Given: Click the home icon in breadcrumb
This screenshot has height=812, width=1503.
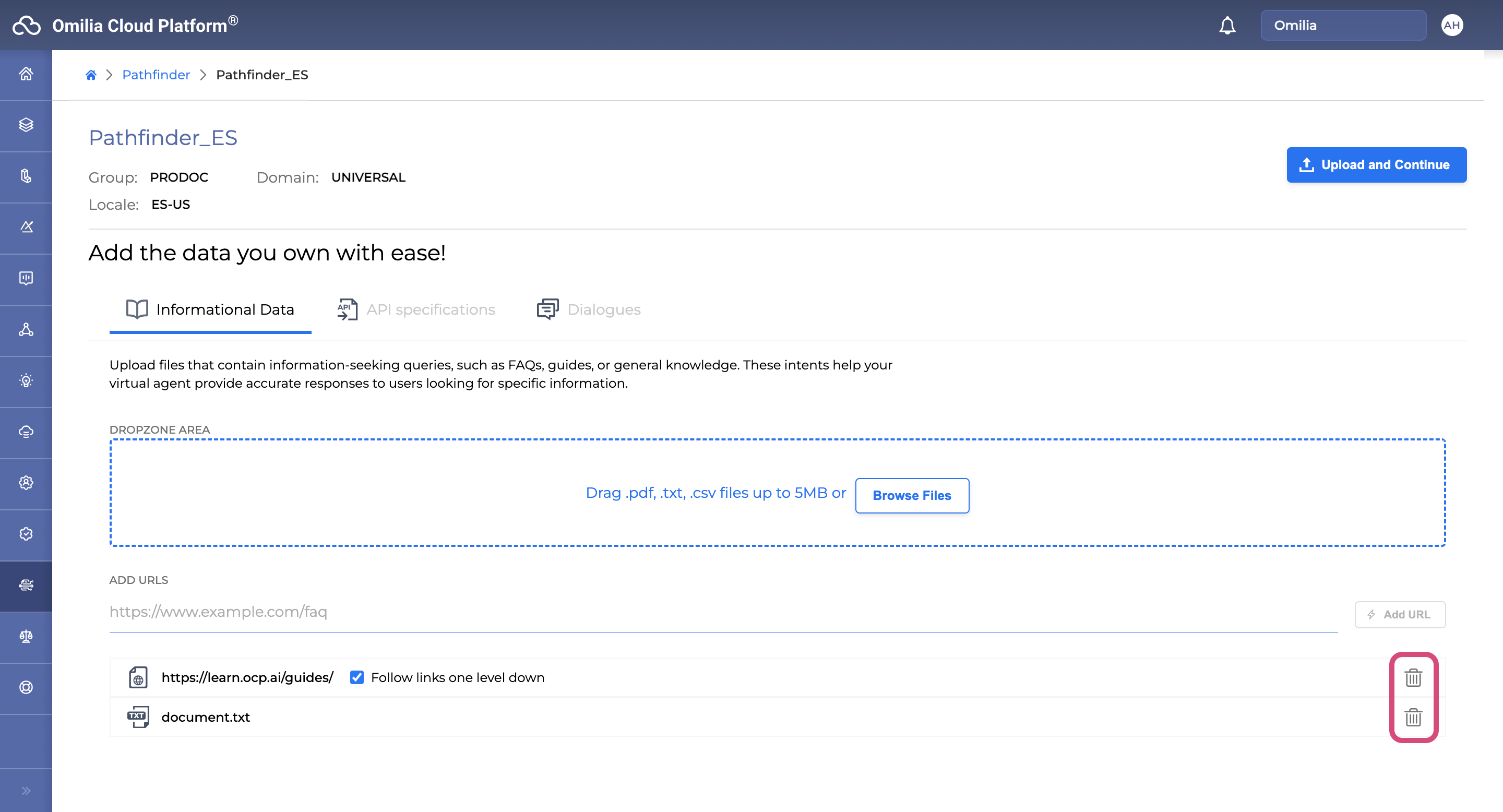Looking at the screenshot, I should [91, 75].
